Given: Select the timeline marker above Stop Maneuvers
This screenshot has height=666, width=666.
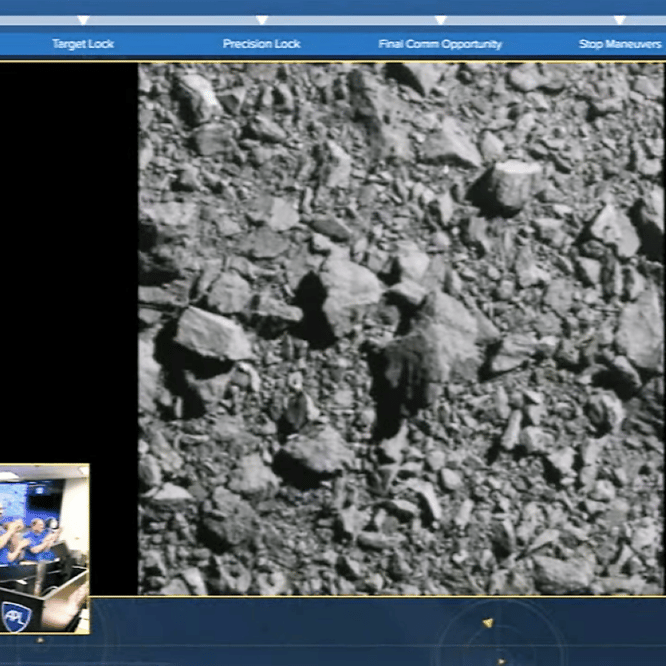Looking at the screenshot, I should (x=620, y=20).
